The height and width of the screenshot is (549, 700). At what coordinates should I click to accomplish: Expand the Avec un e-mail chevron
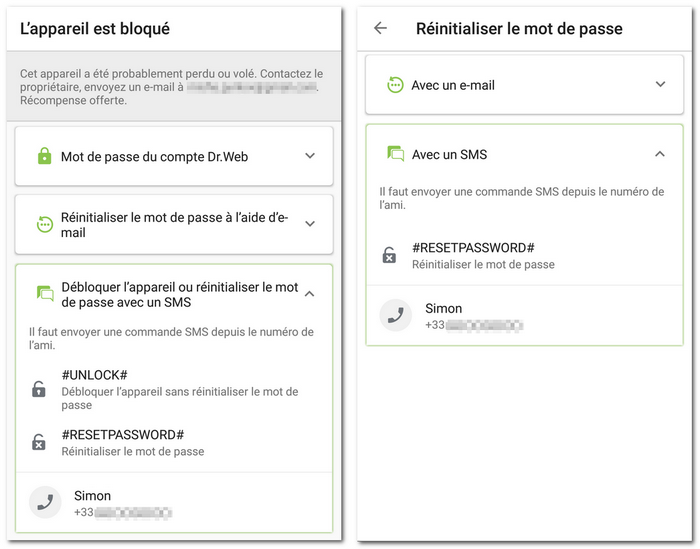[x=660, y=84]
